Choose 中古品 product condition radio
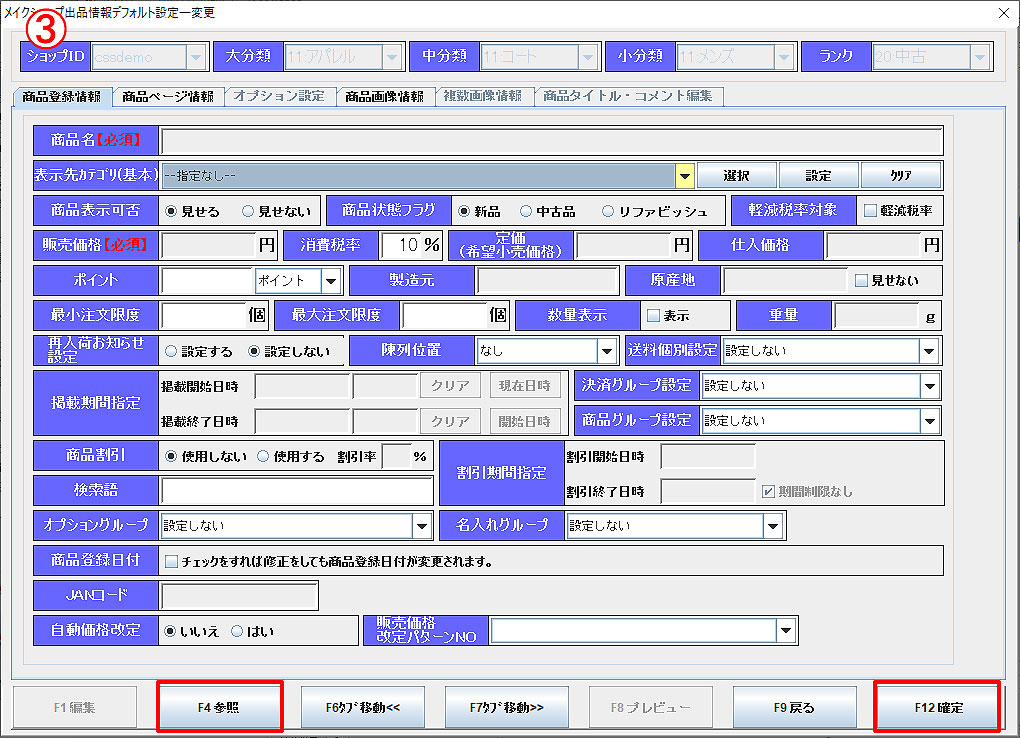 click(x=526, y=211)
